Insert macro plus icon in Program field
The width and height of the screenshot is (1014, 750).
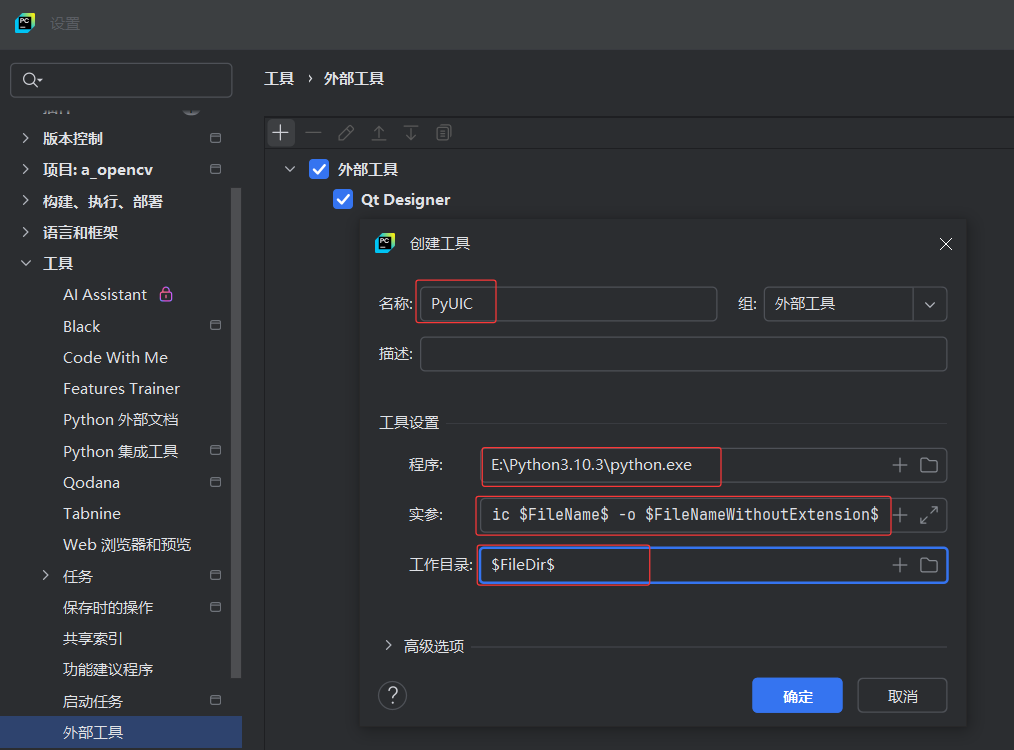pyautogui.click(x=900, y=466)
